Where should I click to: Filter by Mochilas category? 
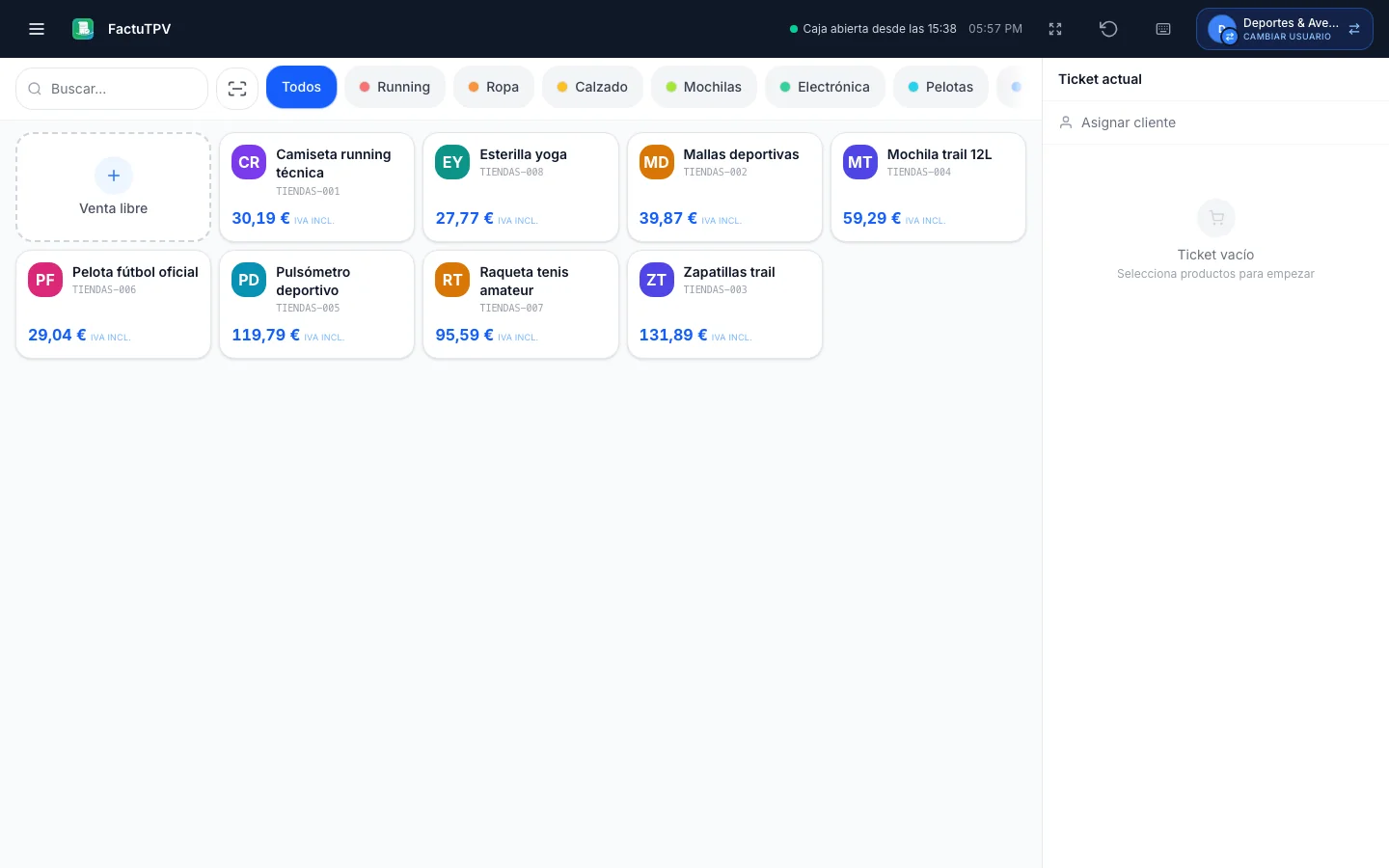point(704,87)
